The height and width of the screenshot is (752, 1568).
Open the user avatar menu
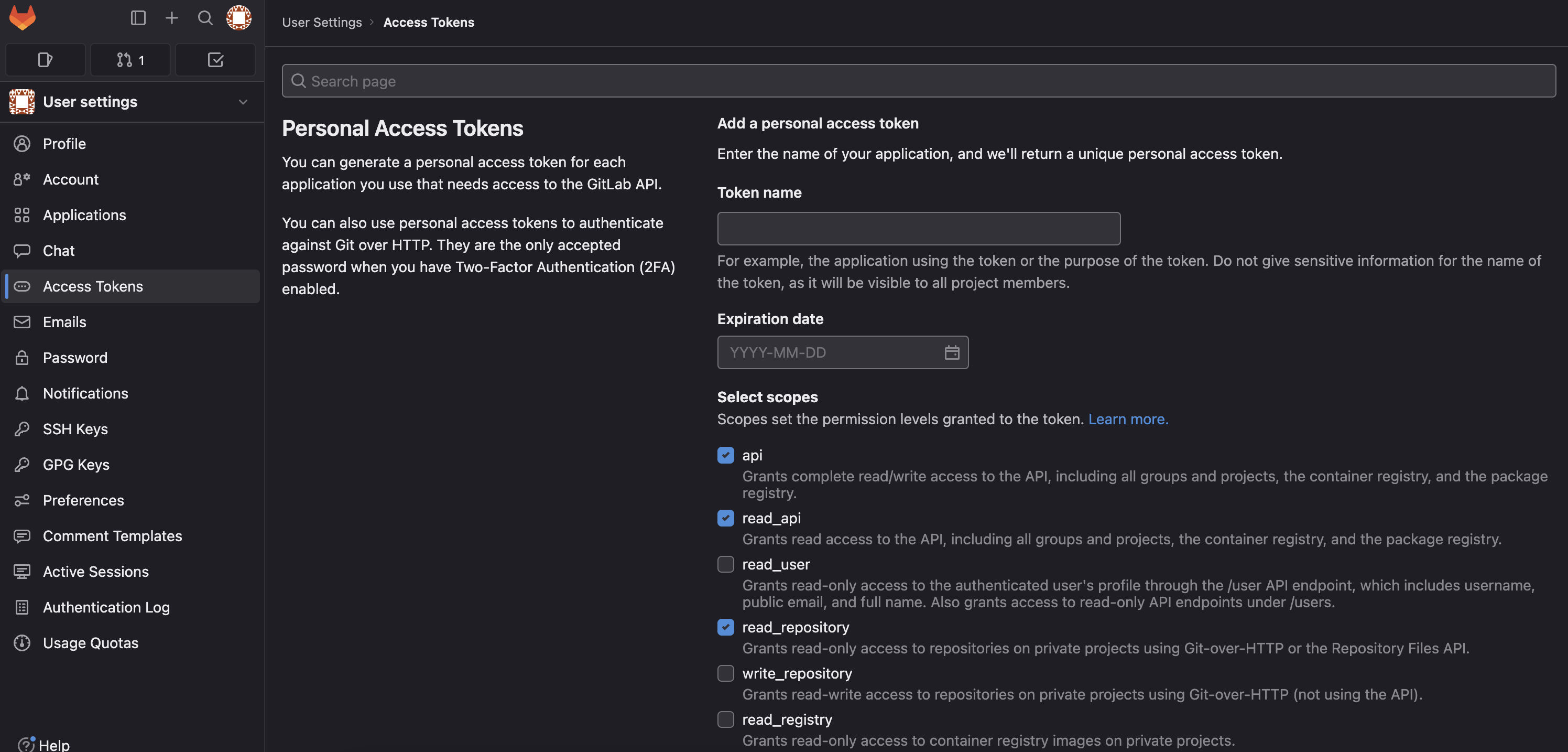[x=238, y=18]
